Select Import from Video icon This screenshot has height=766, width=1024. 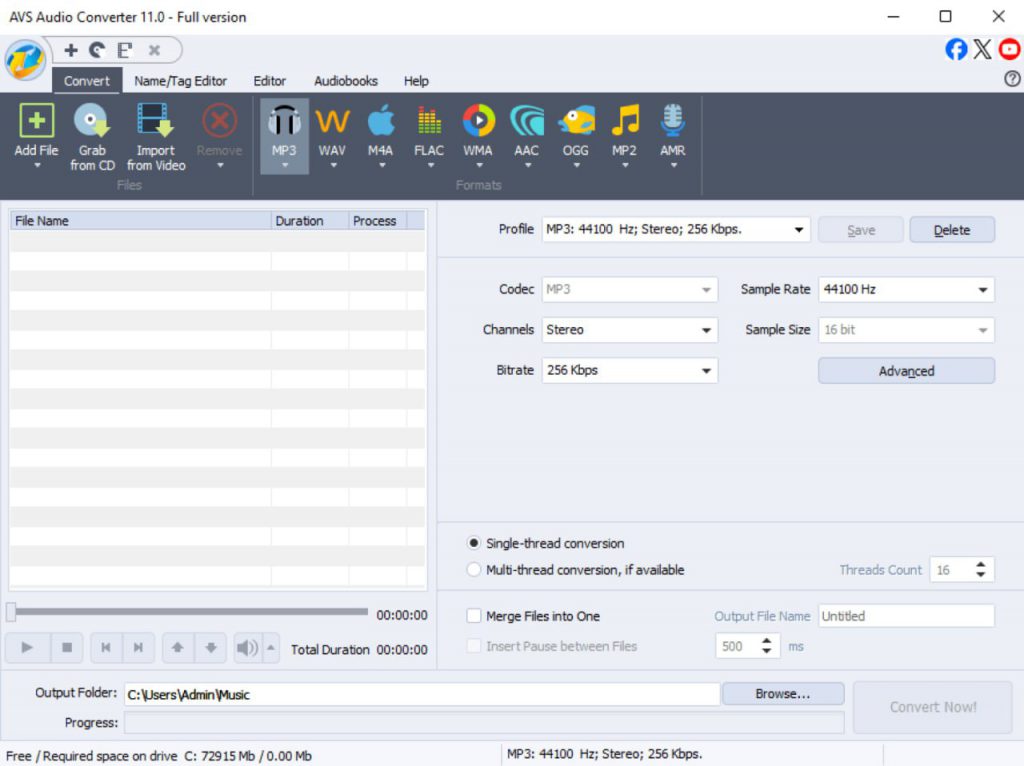click(x=155, y=123)
